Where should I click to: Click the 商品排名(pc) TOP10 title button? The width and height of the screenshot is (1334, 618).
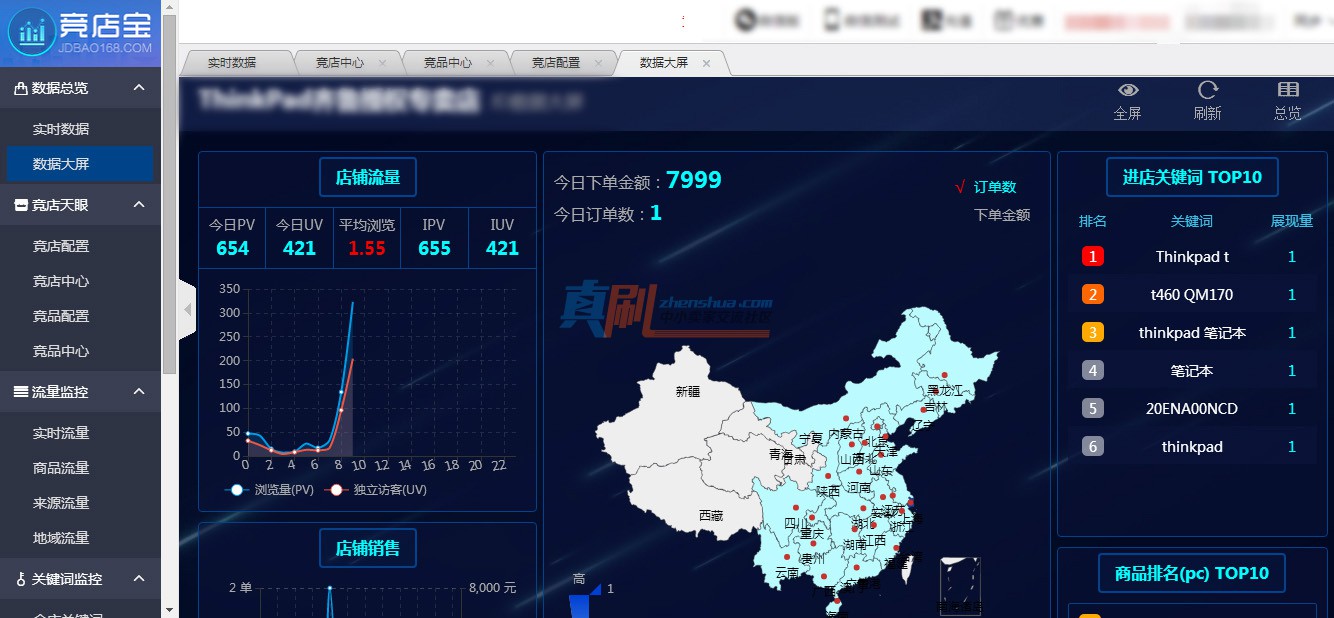point(1192,573)
